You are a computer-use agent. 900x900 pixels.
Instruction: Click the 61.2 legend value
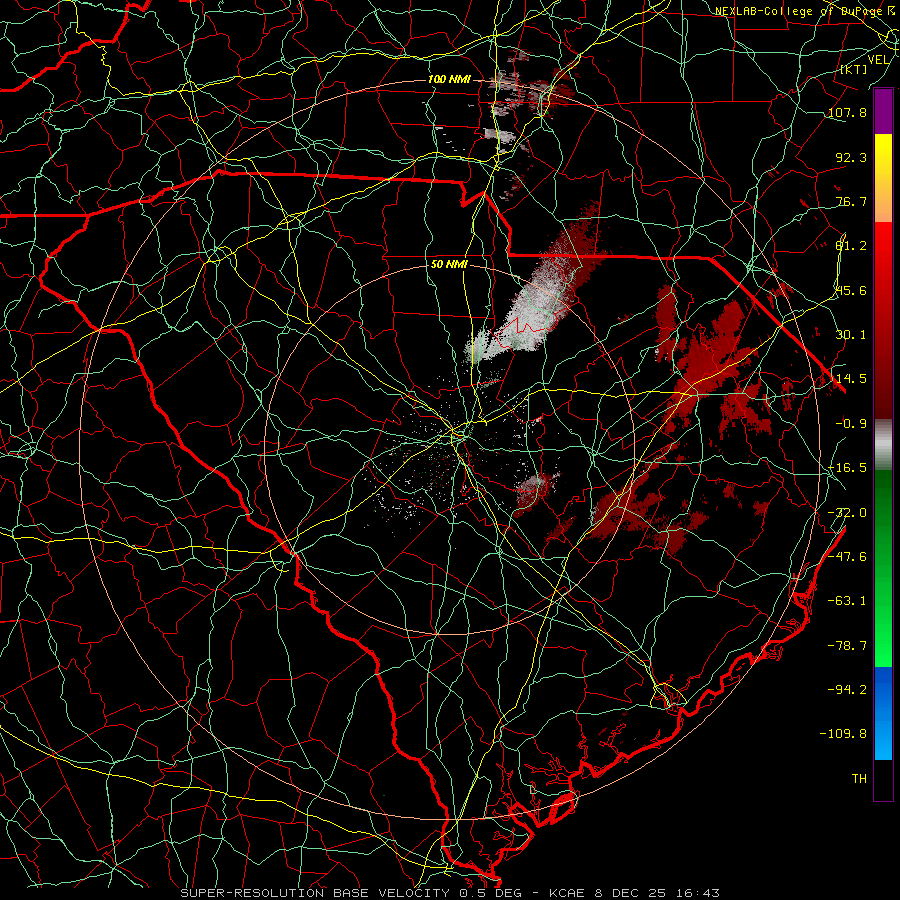click(851, 246)
